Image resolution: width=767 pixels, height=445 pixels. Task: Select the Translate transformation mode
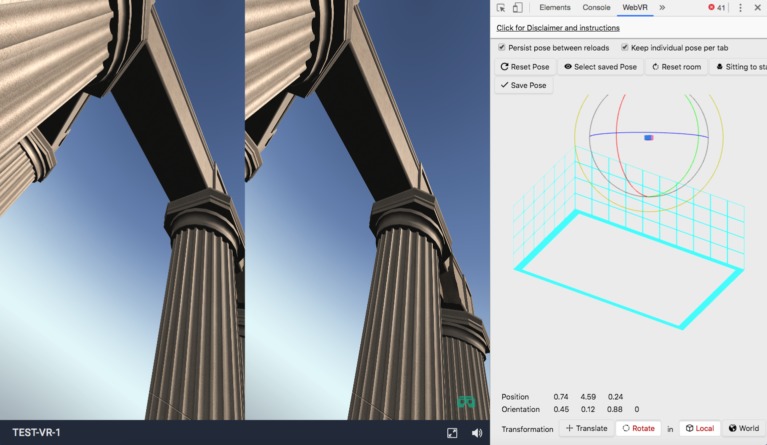coord(587,428)
